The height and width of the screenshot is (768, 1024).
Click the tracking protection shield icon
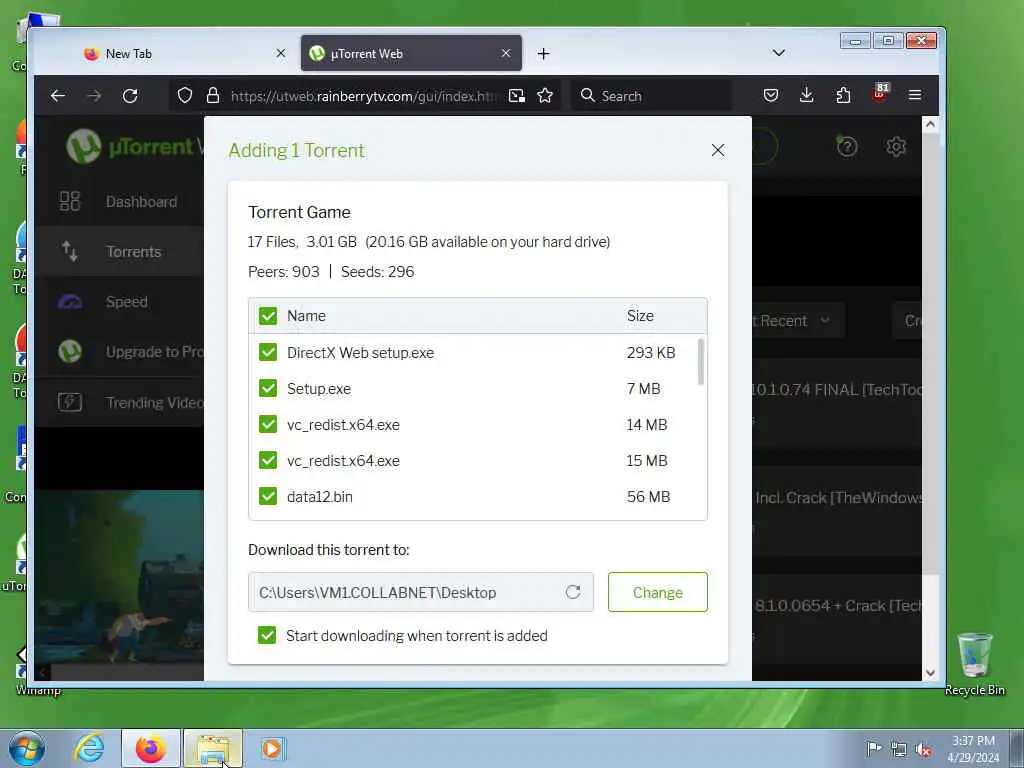(185, 96)
